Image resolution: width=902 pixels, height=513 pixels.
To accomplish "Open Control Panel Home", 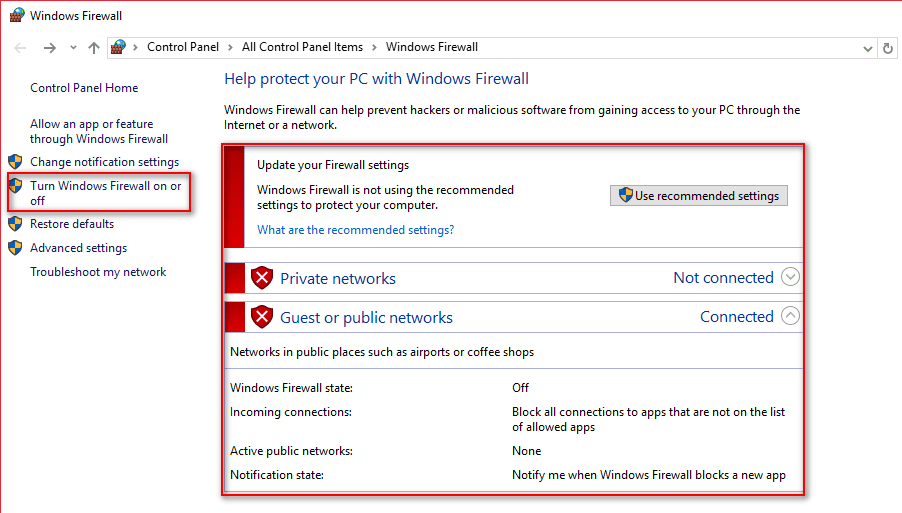I will click(x=84, y=88).
